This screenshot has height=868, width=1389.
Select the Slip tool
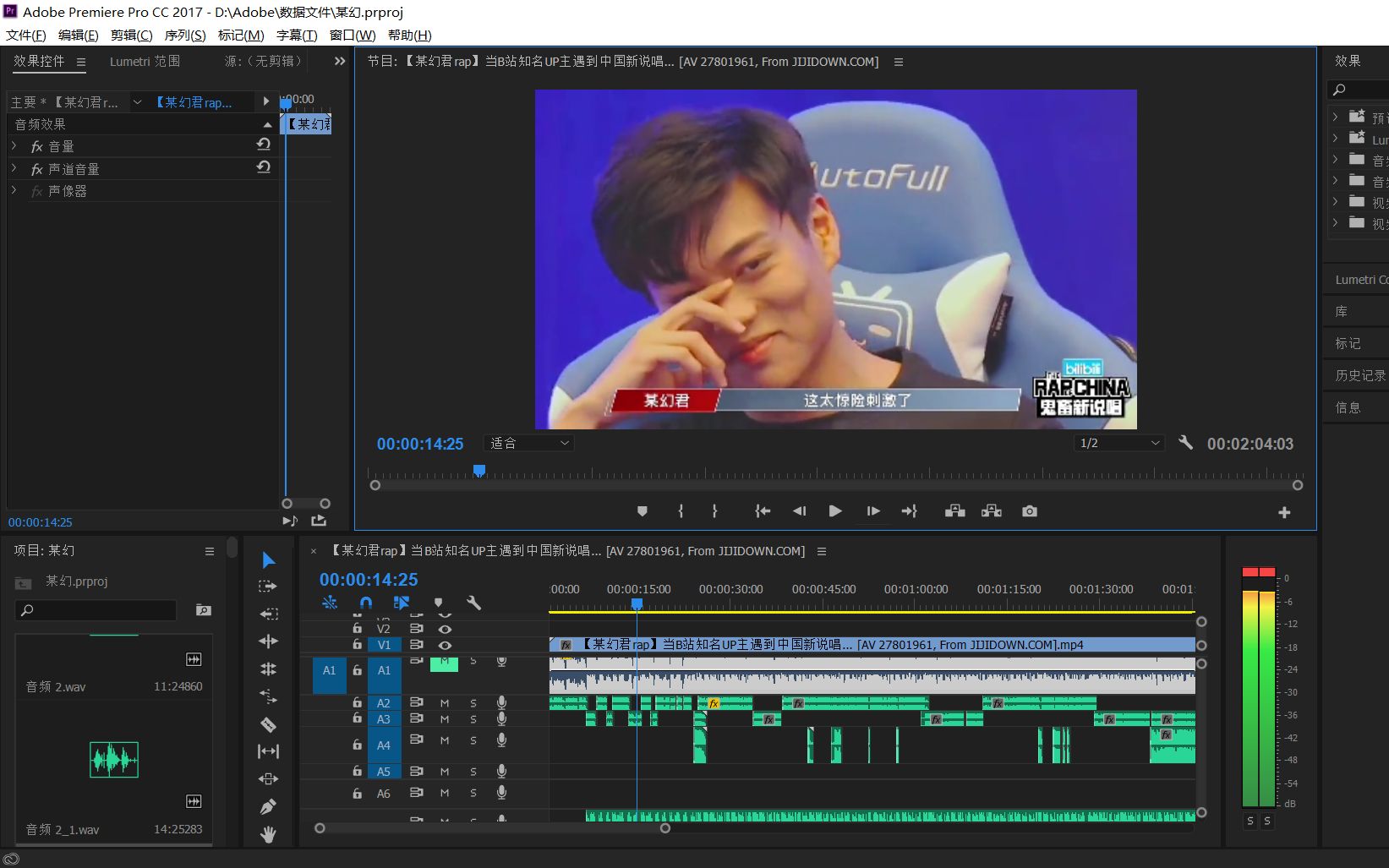pyautogui.click(x=268, y=751)
